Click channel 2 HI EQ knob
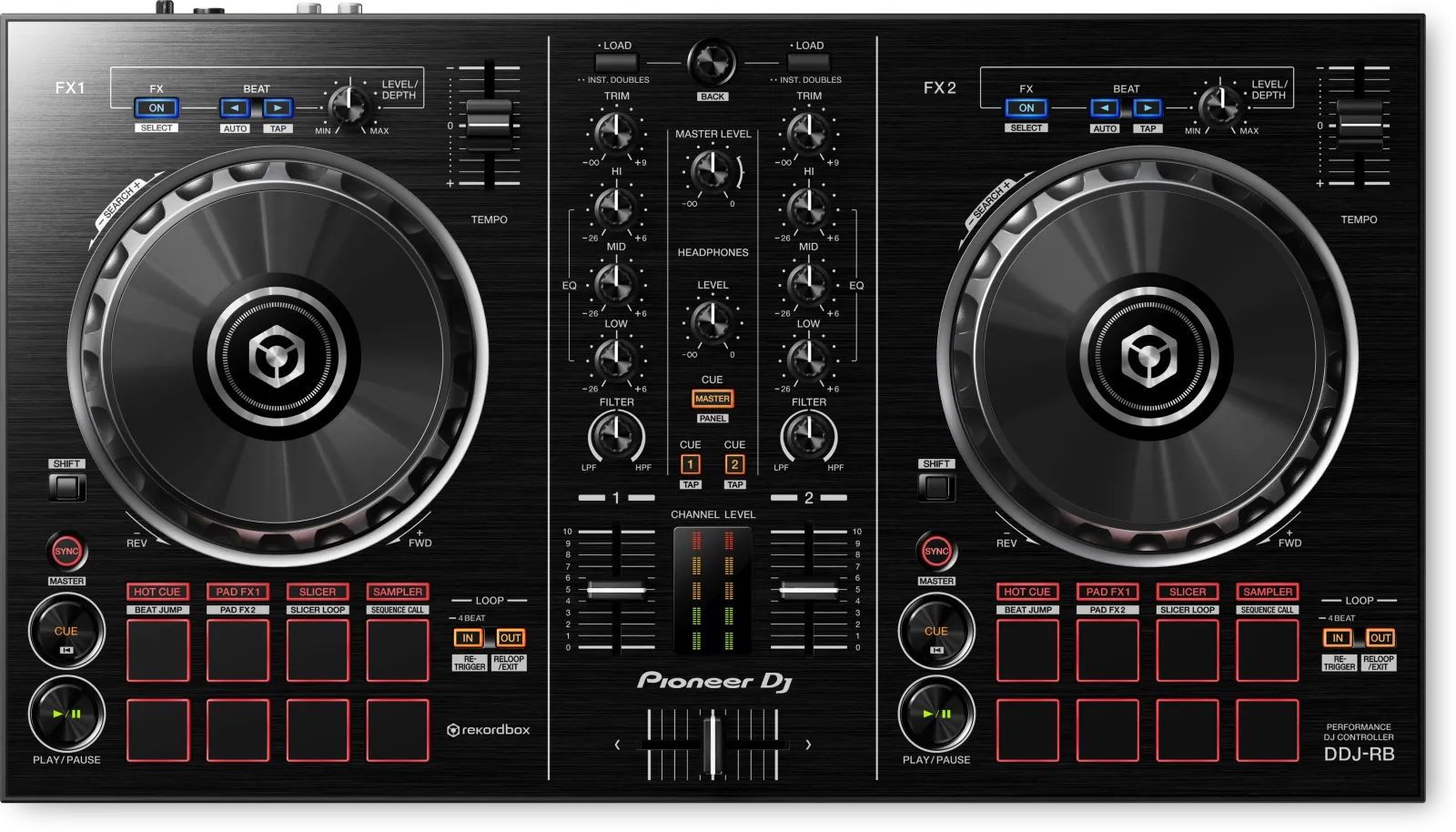Screen dimensions: 1456x832 coord(807,208)
